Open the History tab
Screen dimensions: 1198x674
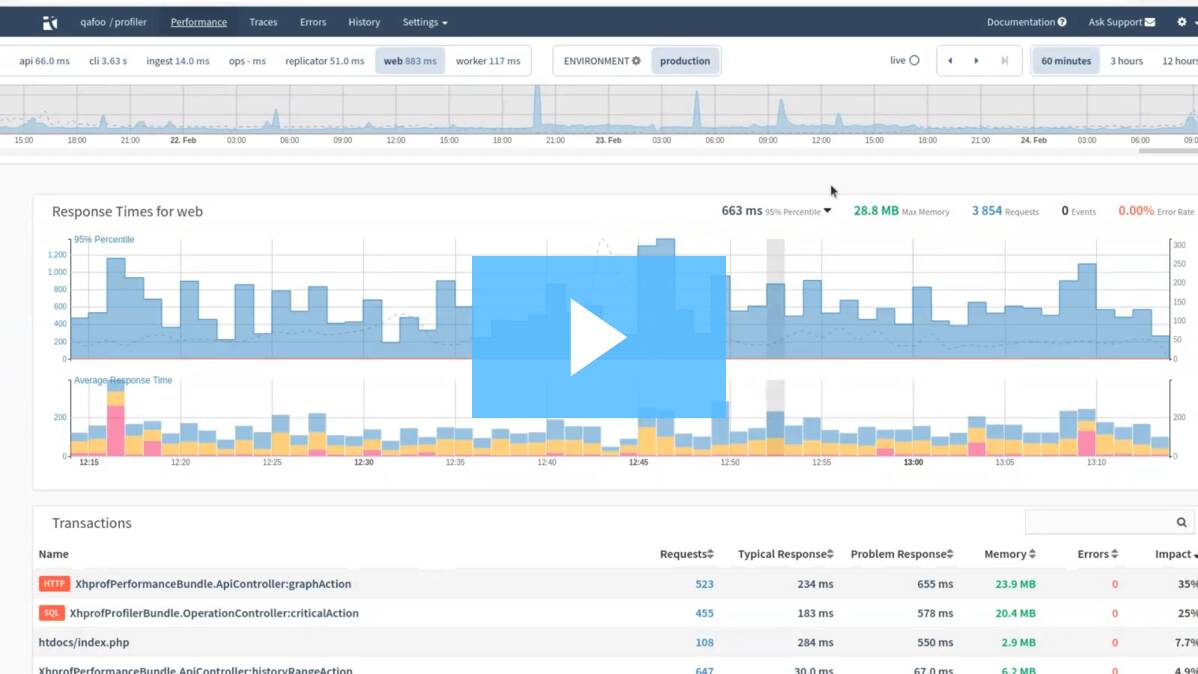click(x=364, y=22)
